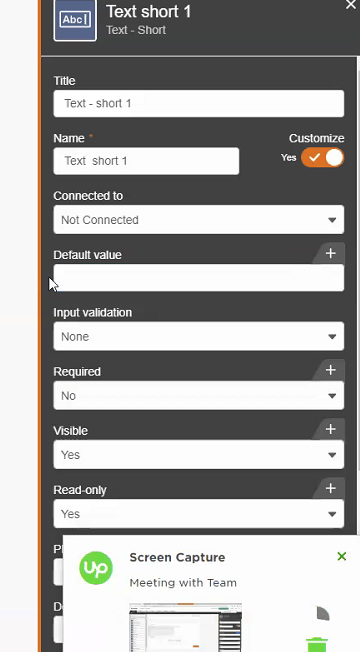Click the gray timer pie icon in the notification
This screenshot has width=360, height=652.
pos(323,613)
